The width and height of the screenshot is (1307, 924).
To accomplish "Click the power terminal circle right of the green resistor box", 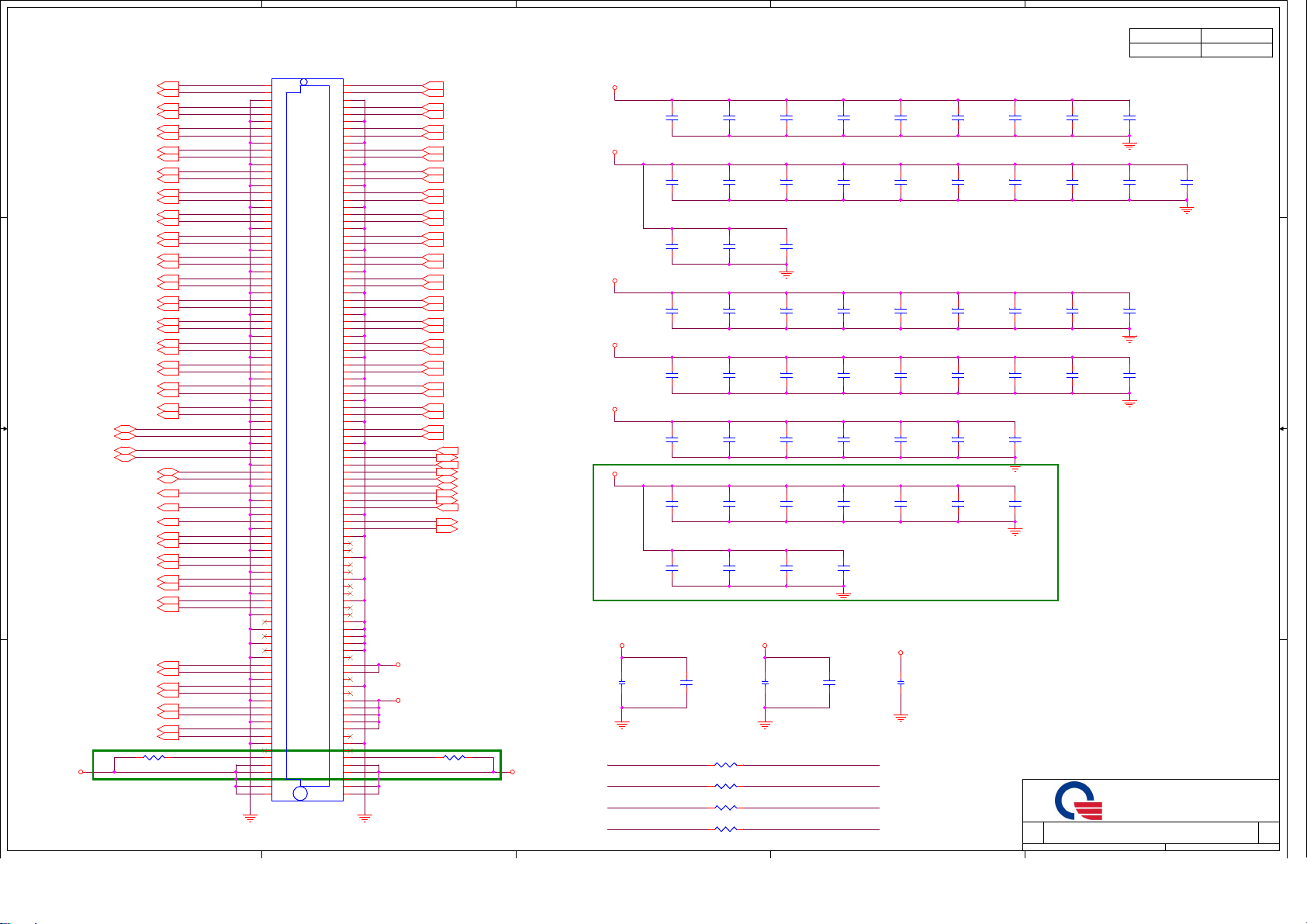I will 513,772.
